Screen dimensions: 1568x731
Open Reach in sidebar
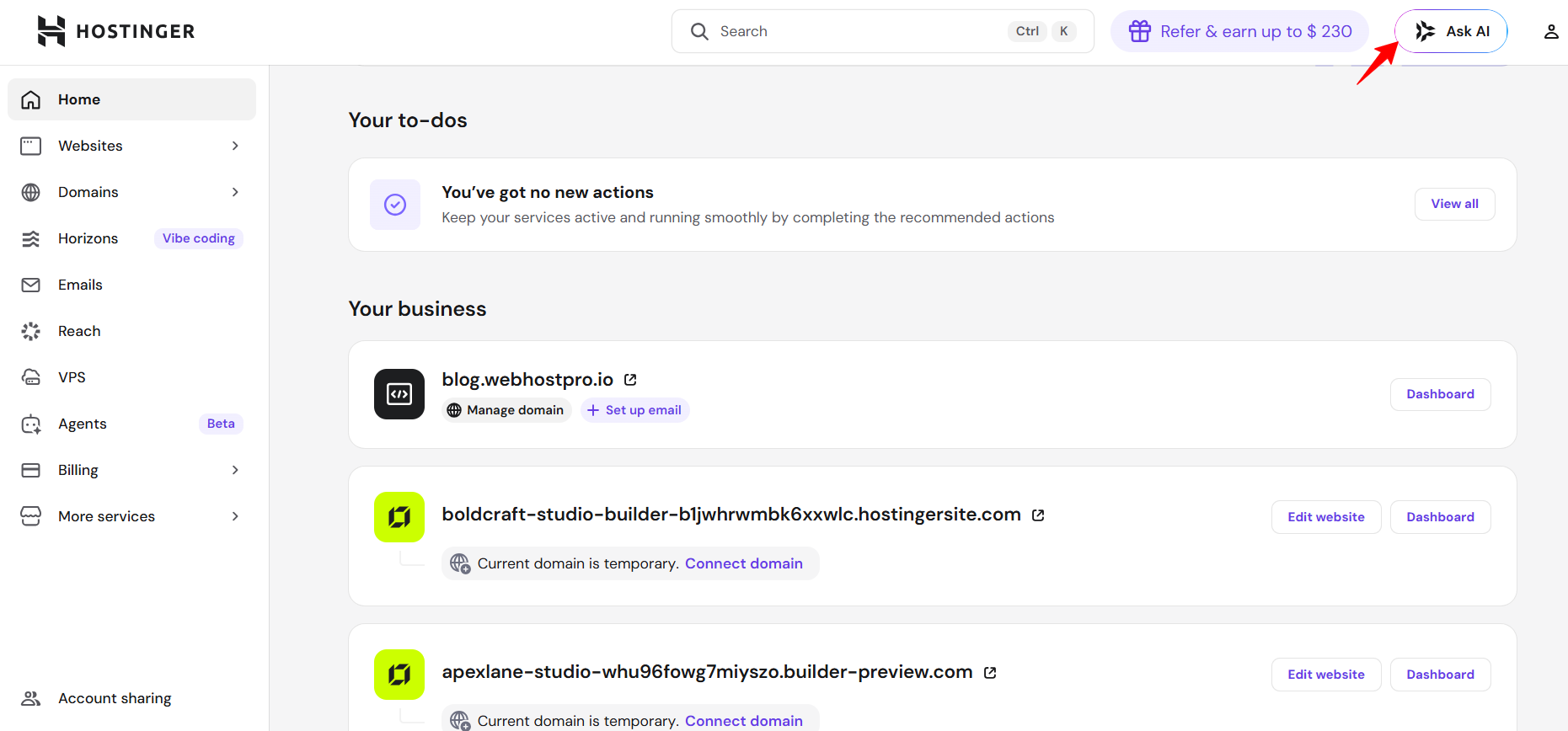click(x=131, y=331)
